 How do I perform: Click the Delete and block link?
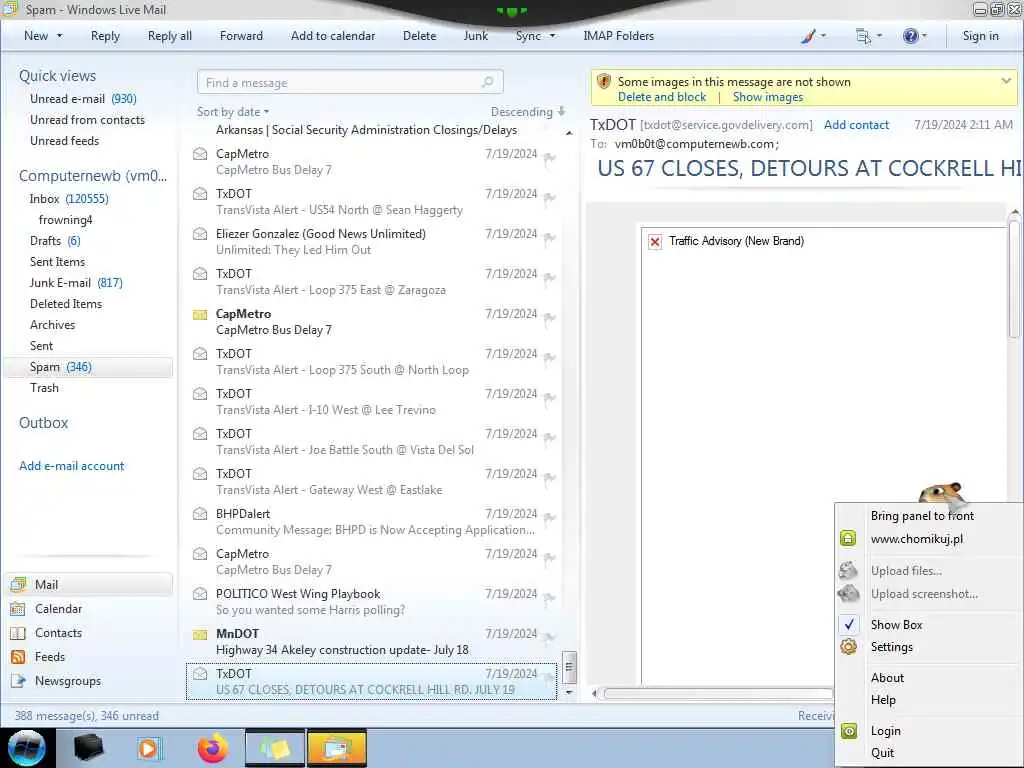pos(662,97)
